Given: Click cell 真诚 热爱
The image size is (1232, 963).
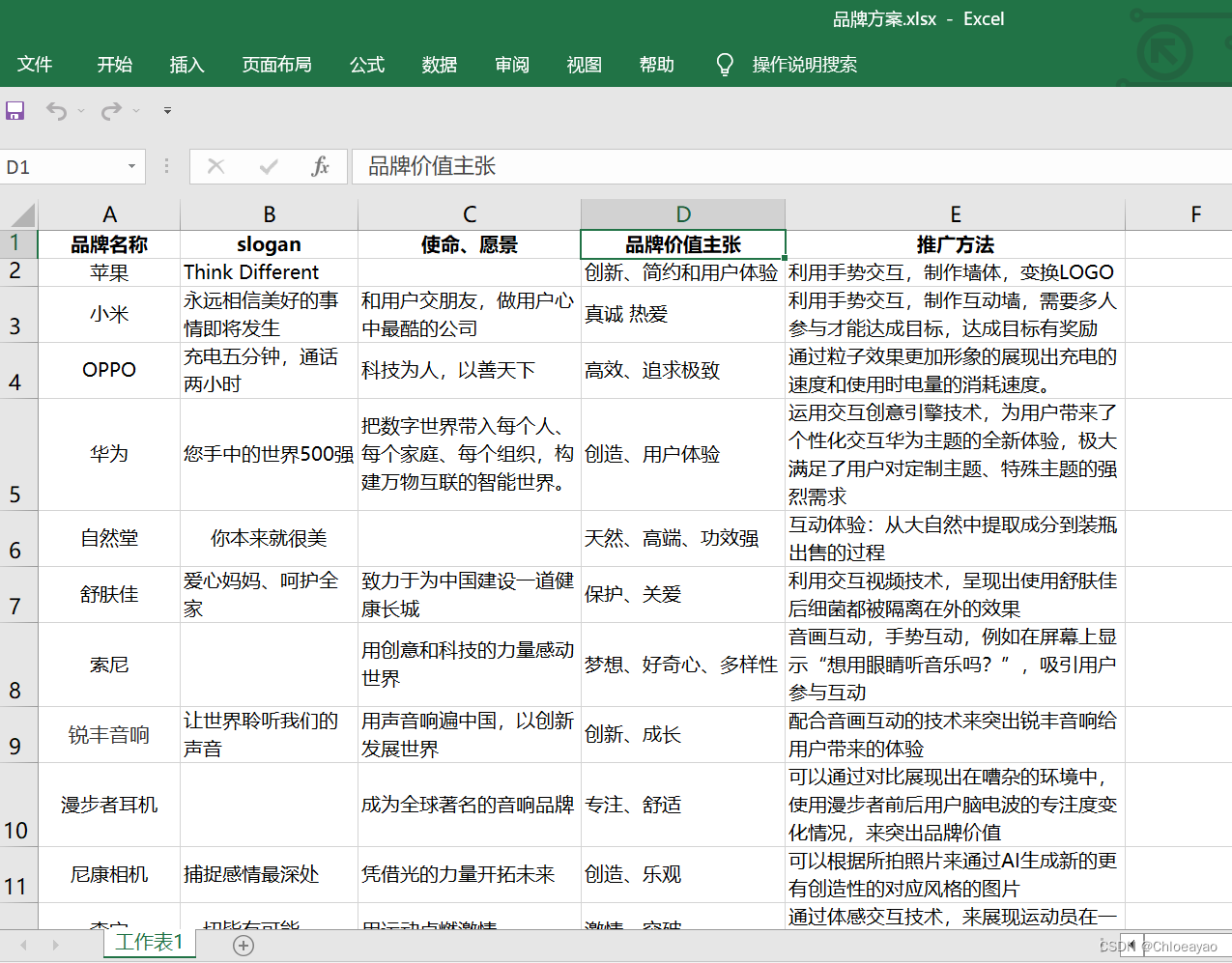Looking at the screenshot, I should (x=683, y=314).
